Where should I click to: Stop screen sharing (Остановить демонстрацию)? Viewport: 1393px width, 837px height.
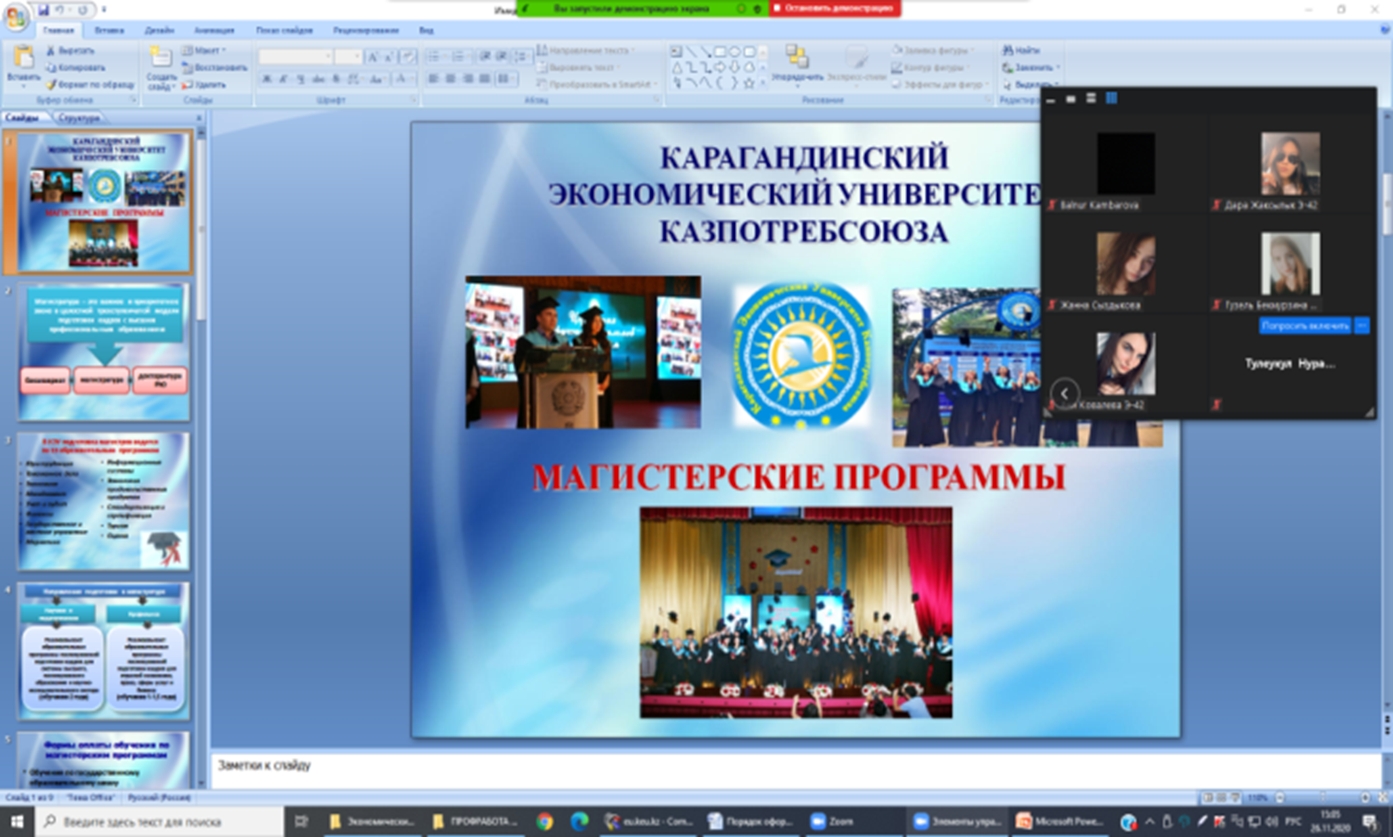tap(835, 8)
